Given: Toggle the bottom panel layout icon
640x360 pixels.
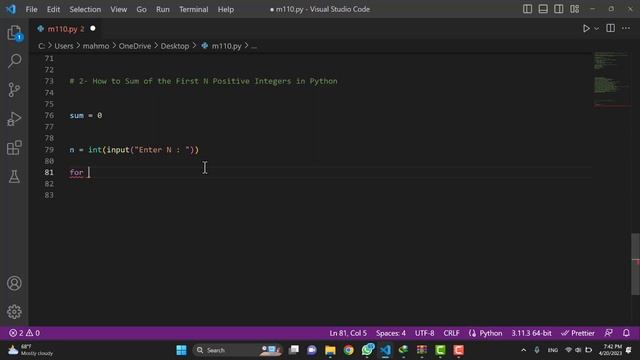Looking at the screenshot, I should [543, 9].
